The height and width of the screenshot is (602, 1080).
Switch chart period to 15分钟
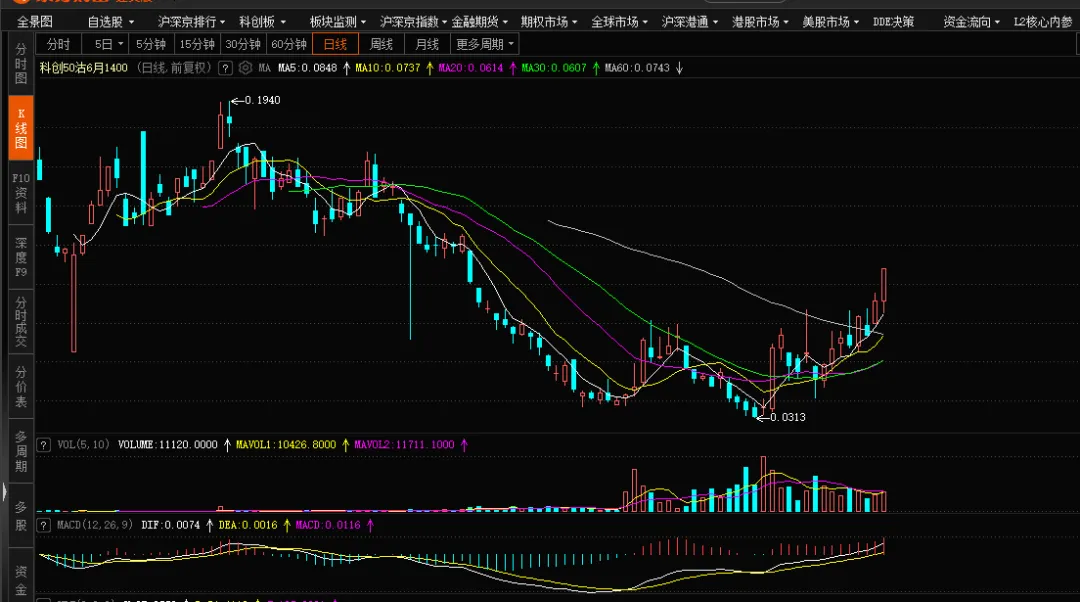(197, 44)
